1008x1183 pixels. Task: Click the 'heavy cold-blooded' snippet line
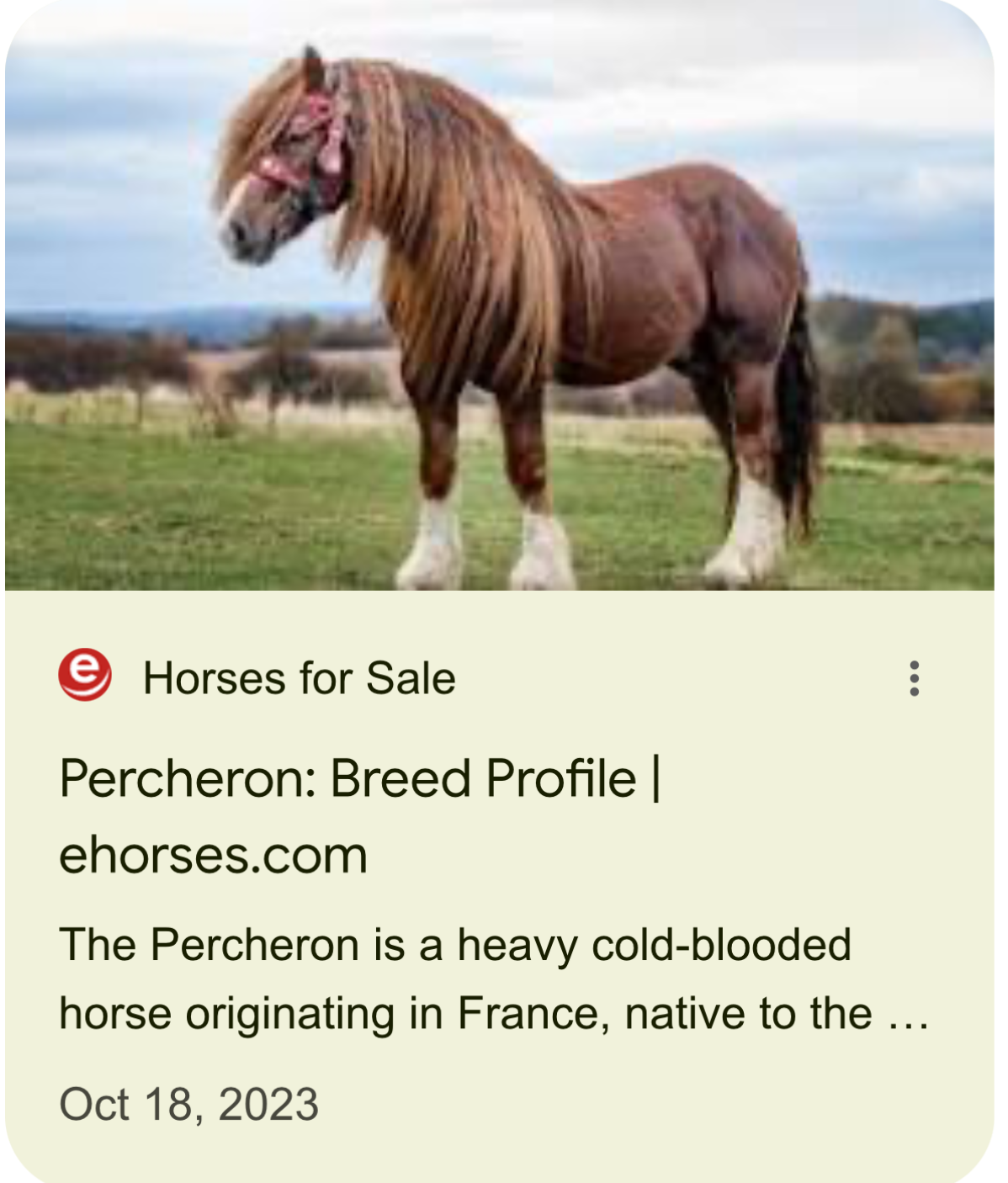tap(455, 944)
